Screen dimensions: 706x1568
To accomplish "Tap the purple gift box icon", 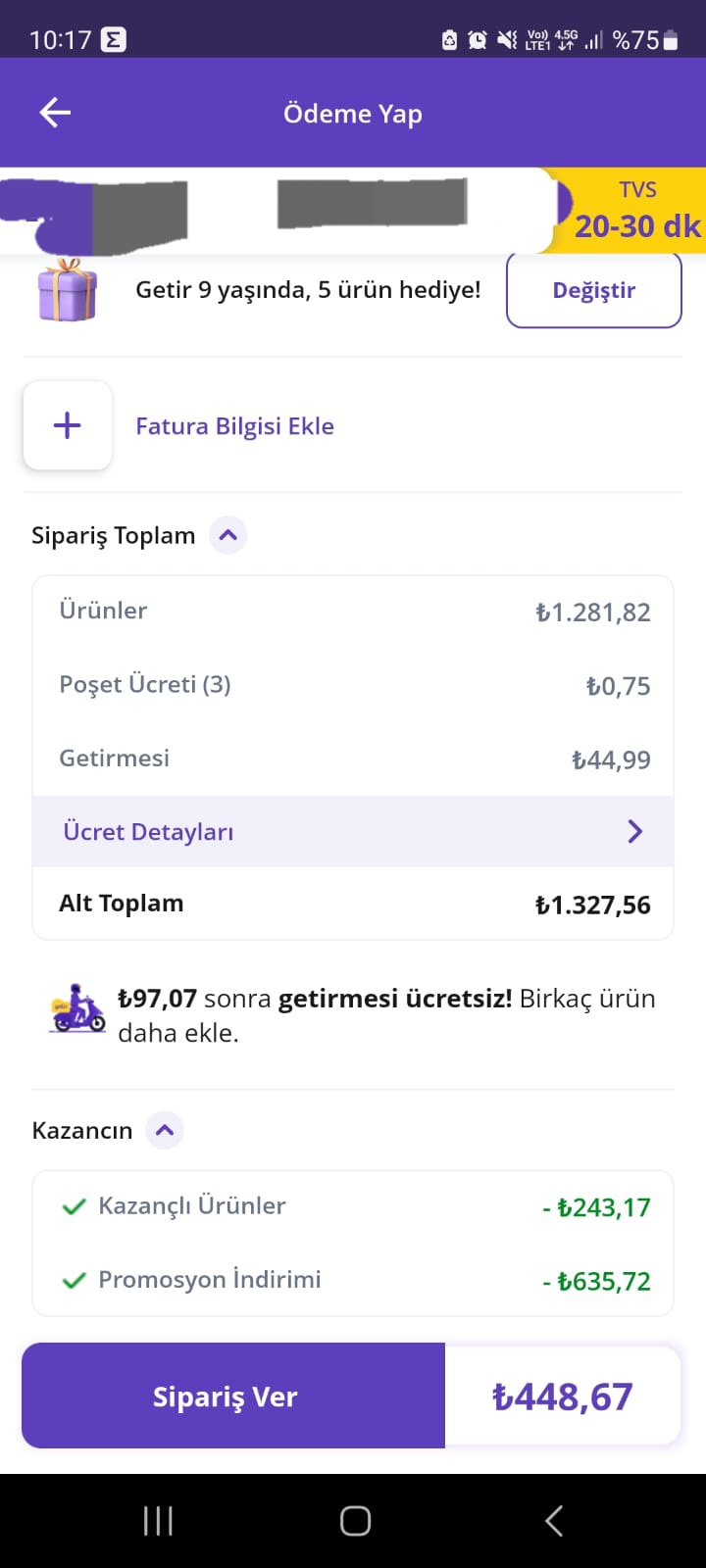I will coord(67,290).
